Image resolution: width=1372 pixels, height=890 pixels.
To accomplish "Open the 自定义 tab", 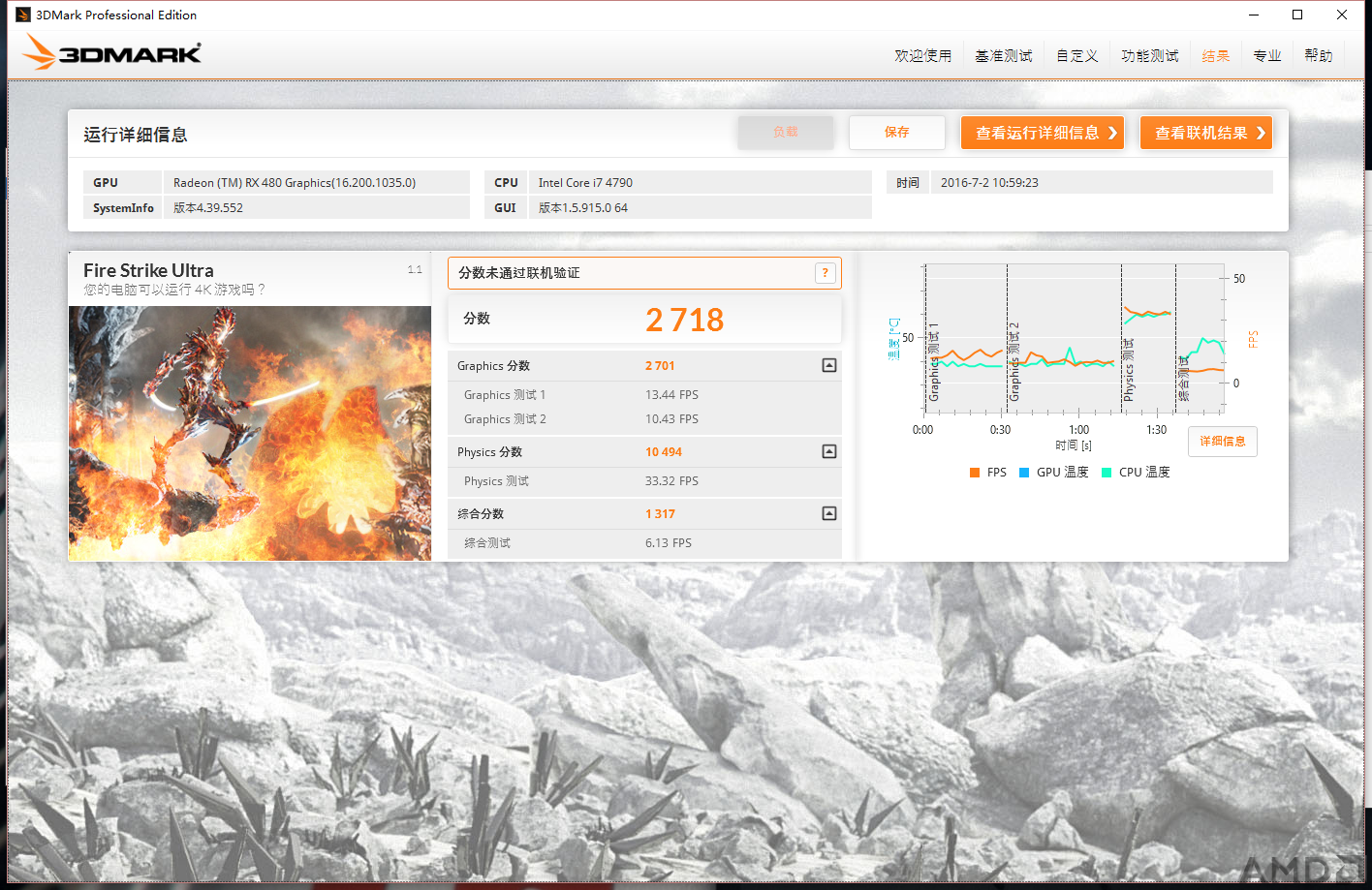I will click(x=1076, y=55).
